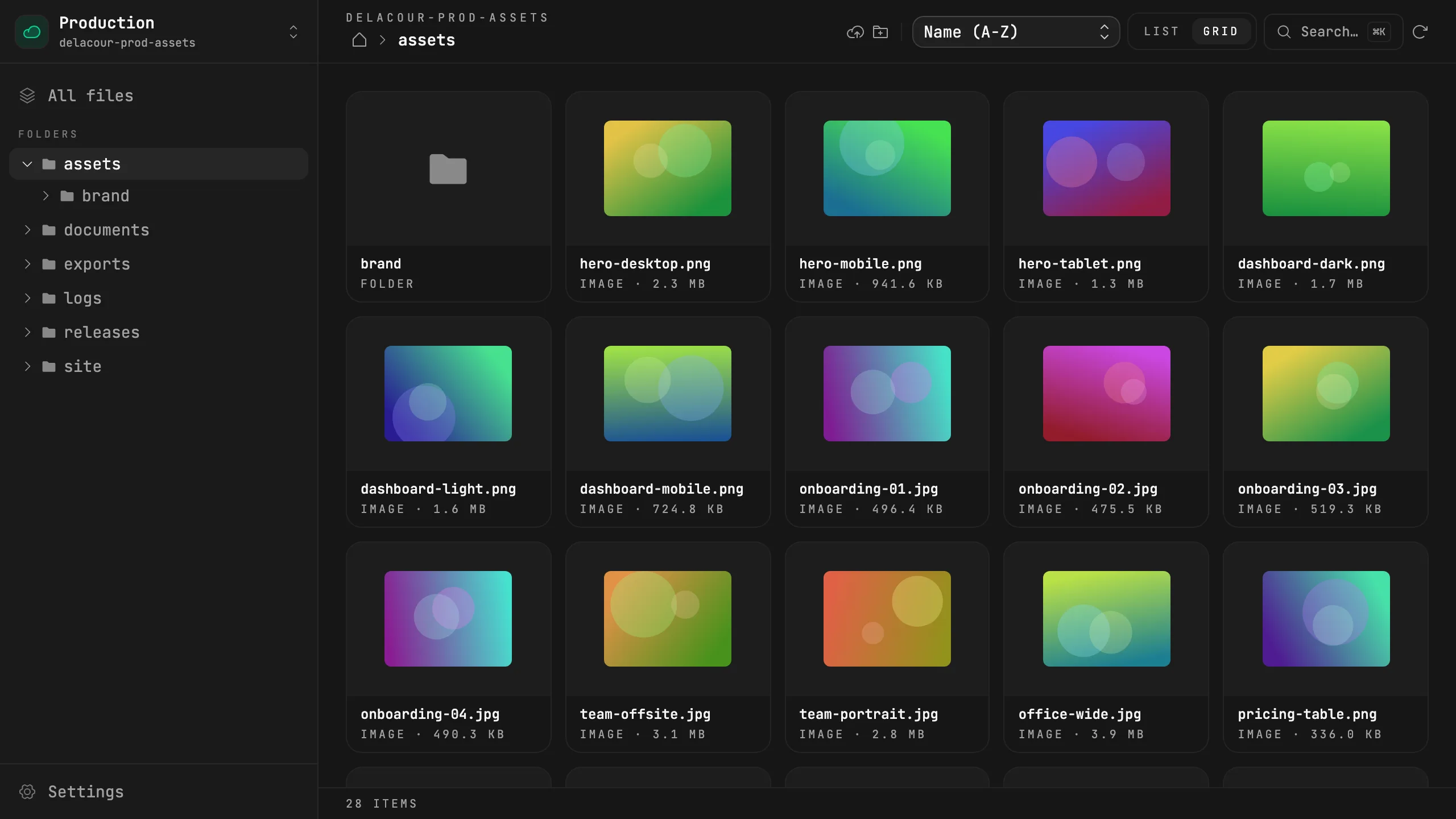Viewport: 1456px width, 819px height.
Task: Click the hero-desktop.png file name
Action: [x=645, y=264]
